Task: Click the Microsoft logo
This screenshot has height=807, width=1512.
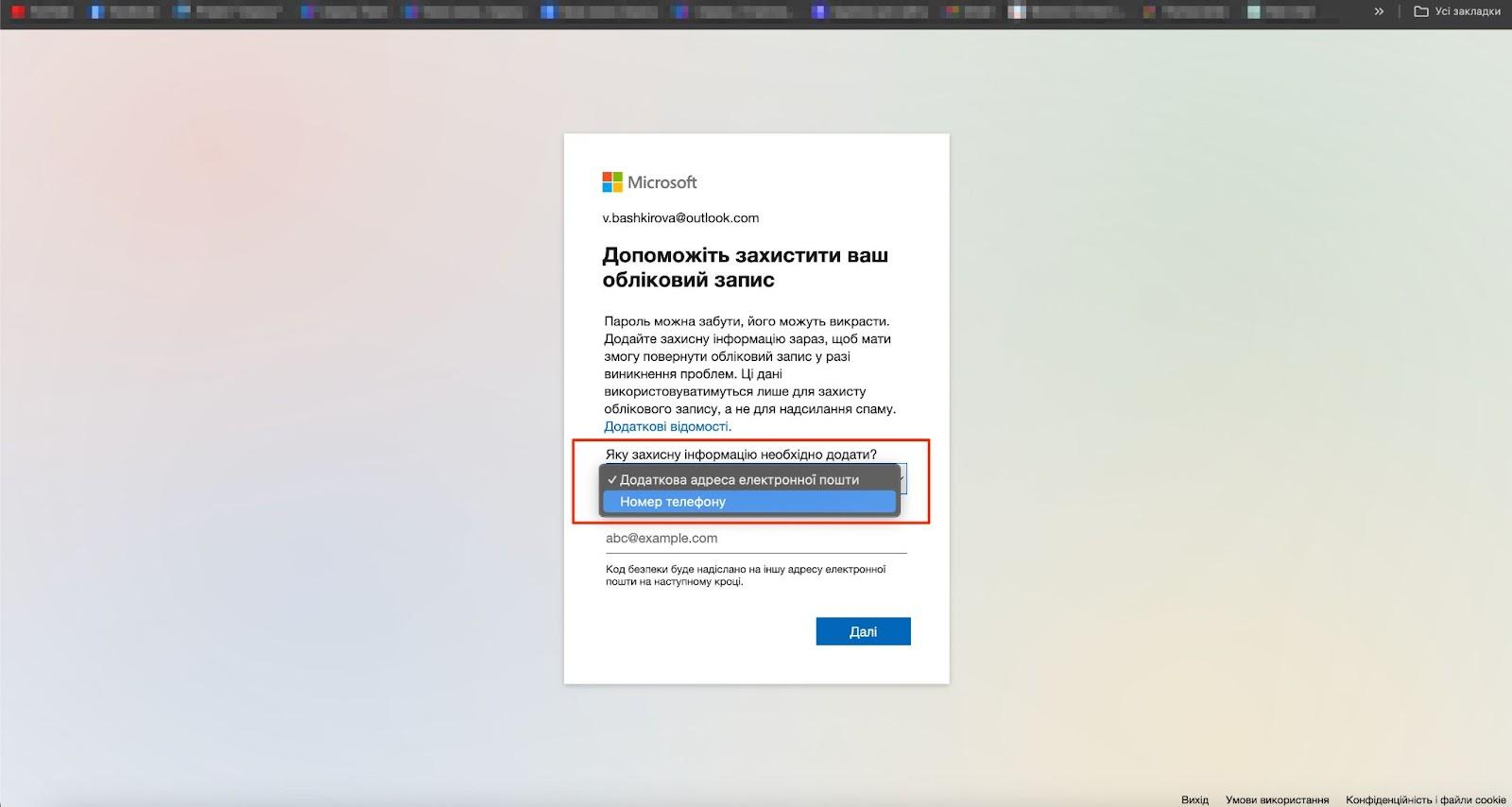Action: point(650,182)
